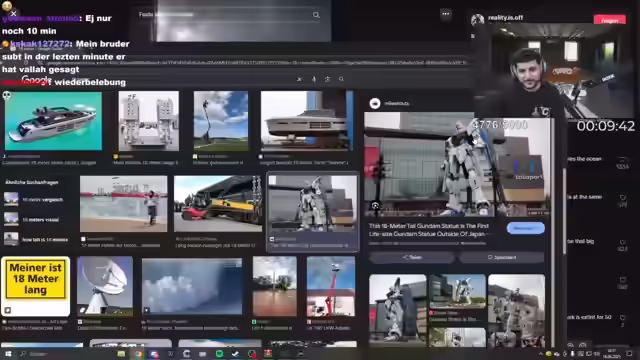
Task: Click the Google search magnifier icon
Action: coord(341,79)
